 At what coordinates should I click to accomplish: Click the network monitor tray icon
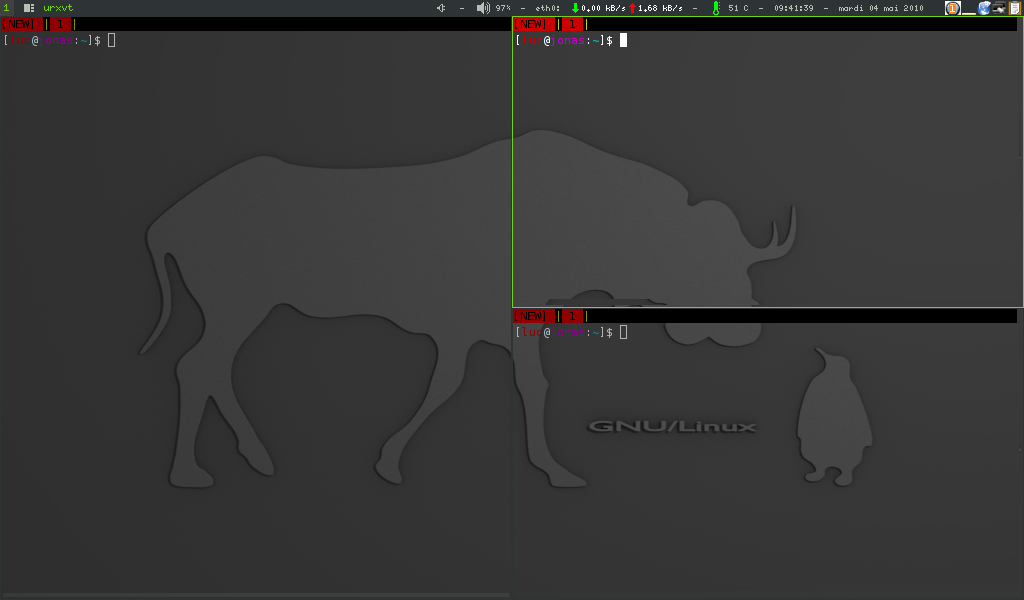point(999,8)
